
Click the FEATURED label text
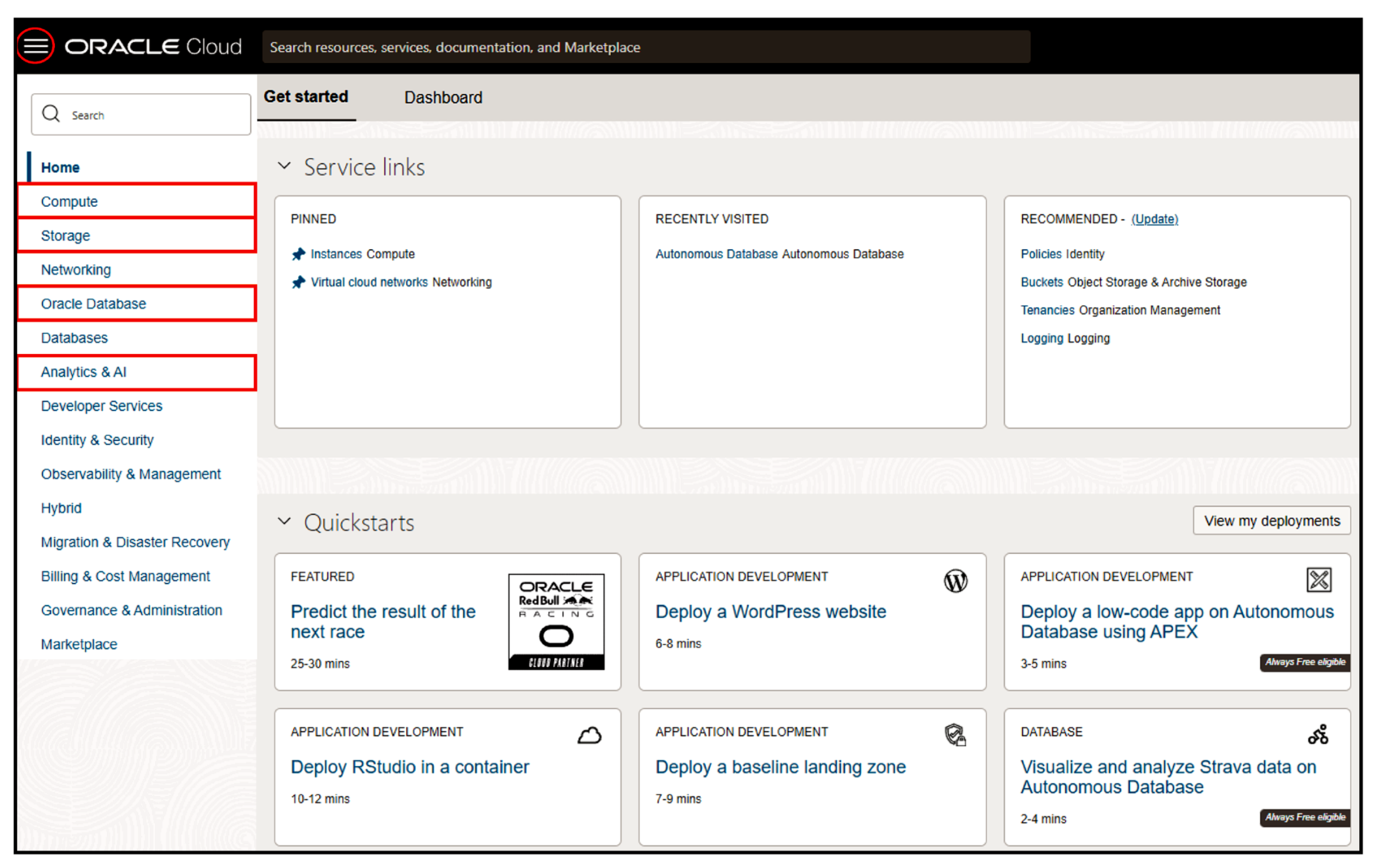(x=322, y=576)
